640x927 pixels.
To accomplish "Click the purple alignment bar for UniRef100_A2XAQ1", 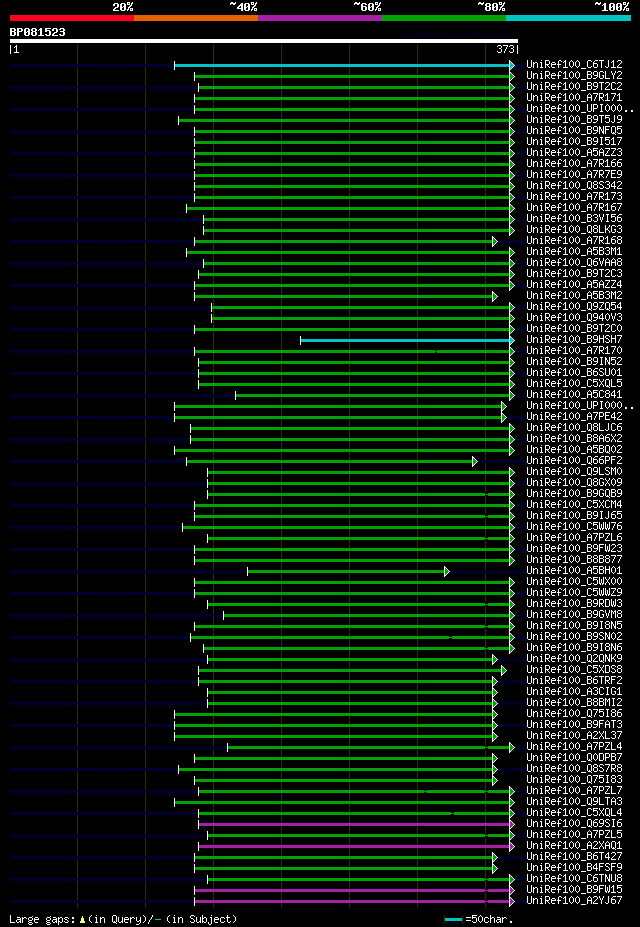I will pos(356,847).
